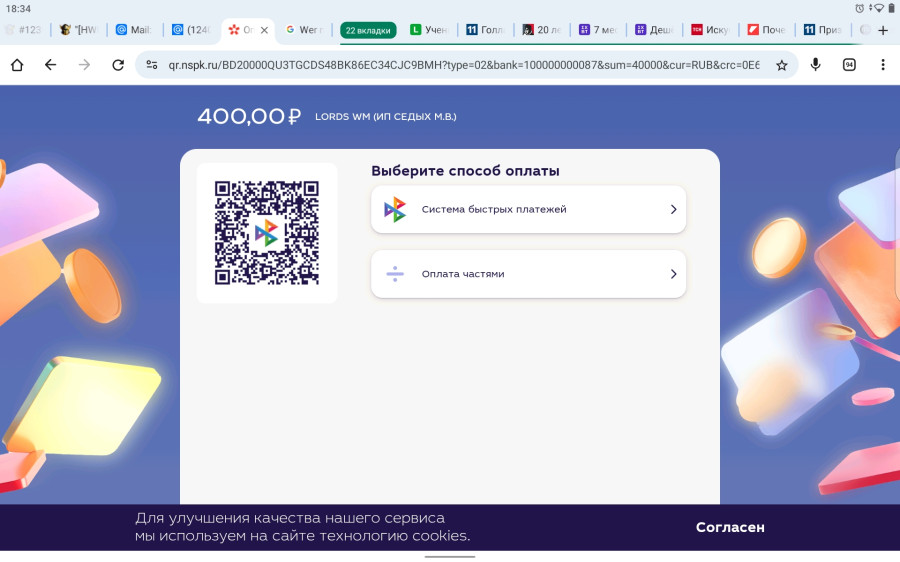Switch to the Google Wer tab

[304, 30]
